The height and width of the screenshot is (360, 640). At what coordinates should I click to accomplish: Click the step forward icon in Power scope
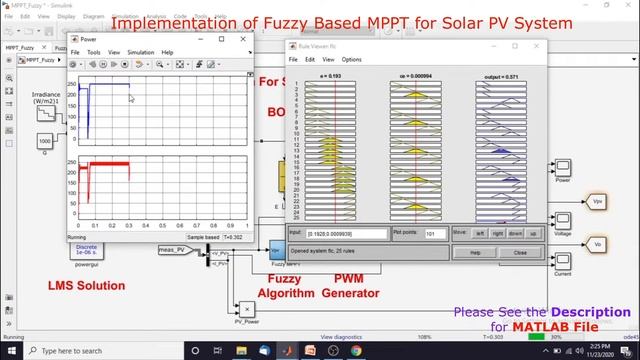coord(114,64)
